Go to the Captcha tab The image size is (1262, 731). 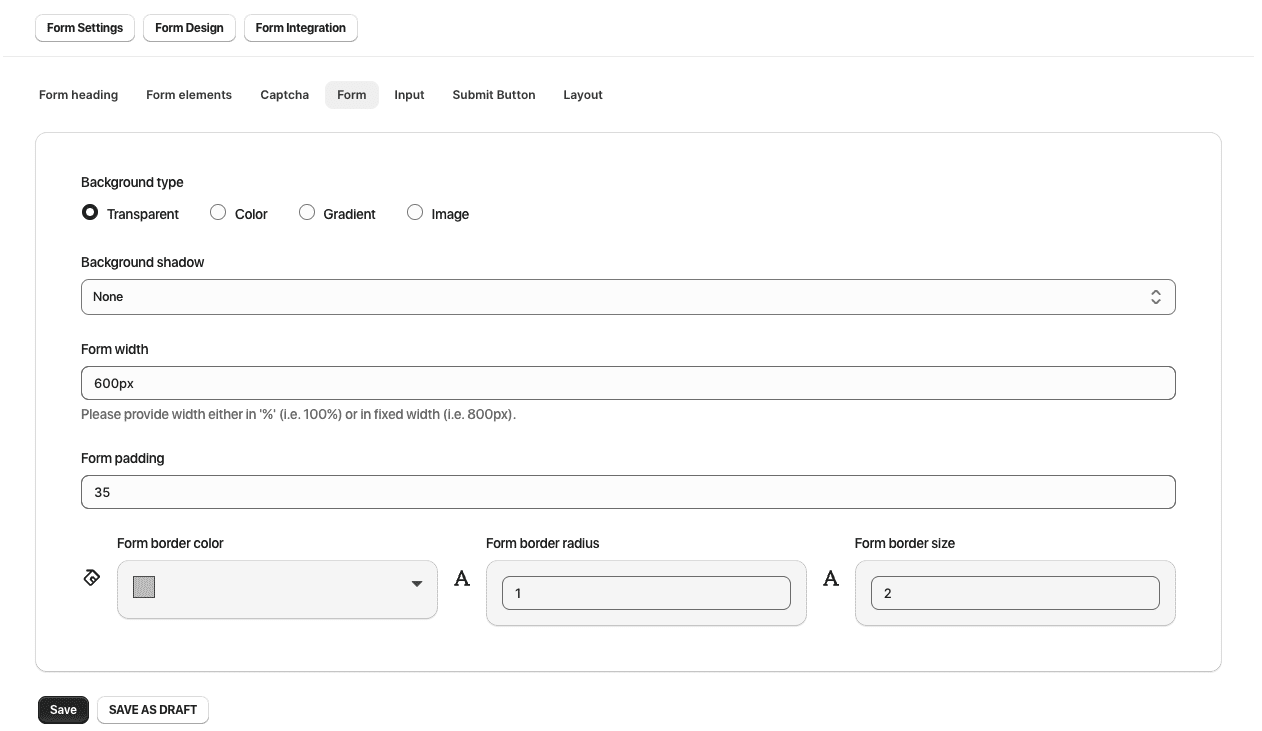284,95
